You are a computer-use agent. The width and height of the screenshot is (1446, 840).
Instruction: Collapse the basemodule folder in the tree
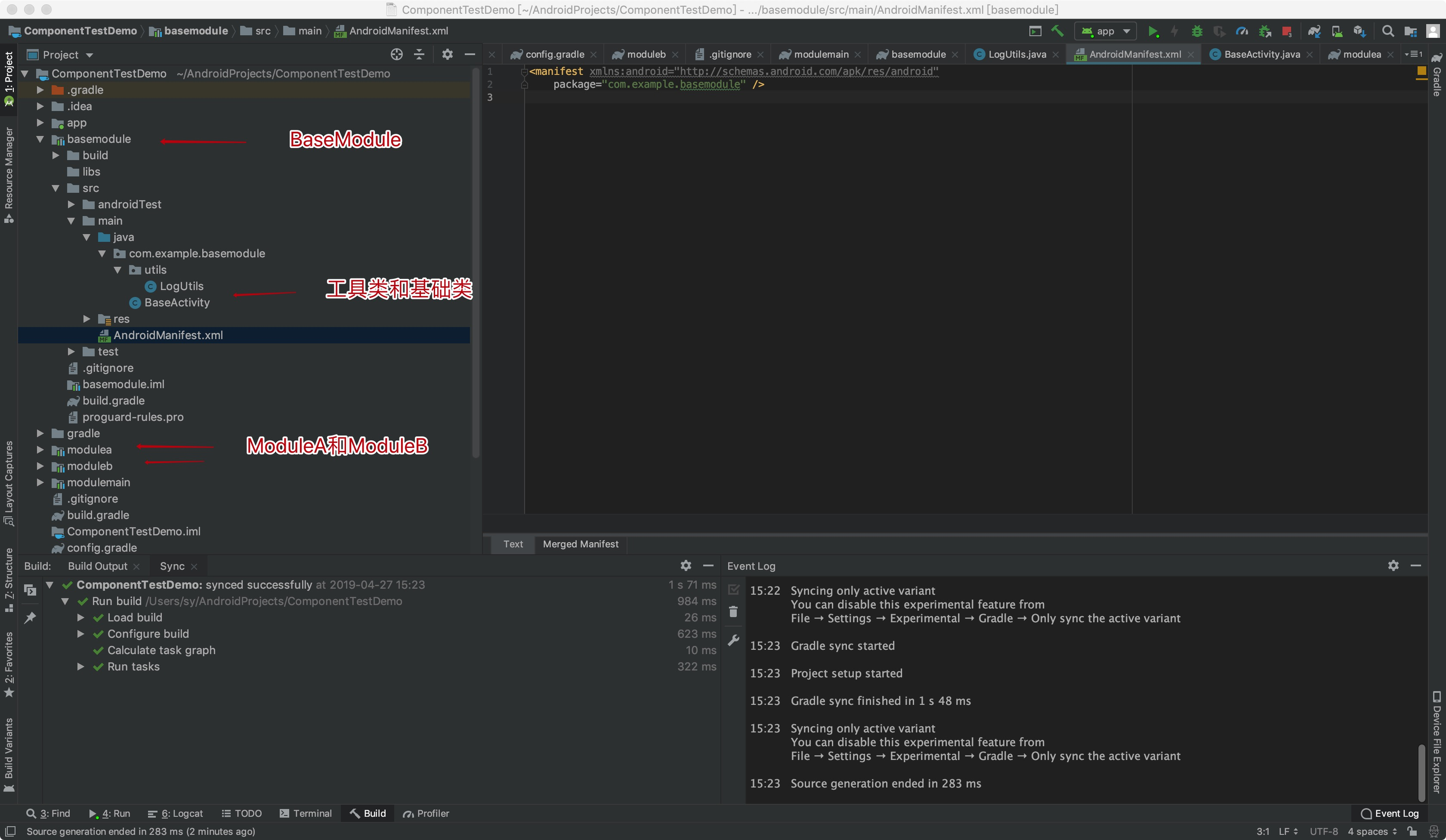[40, 139]
